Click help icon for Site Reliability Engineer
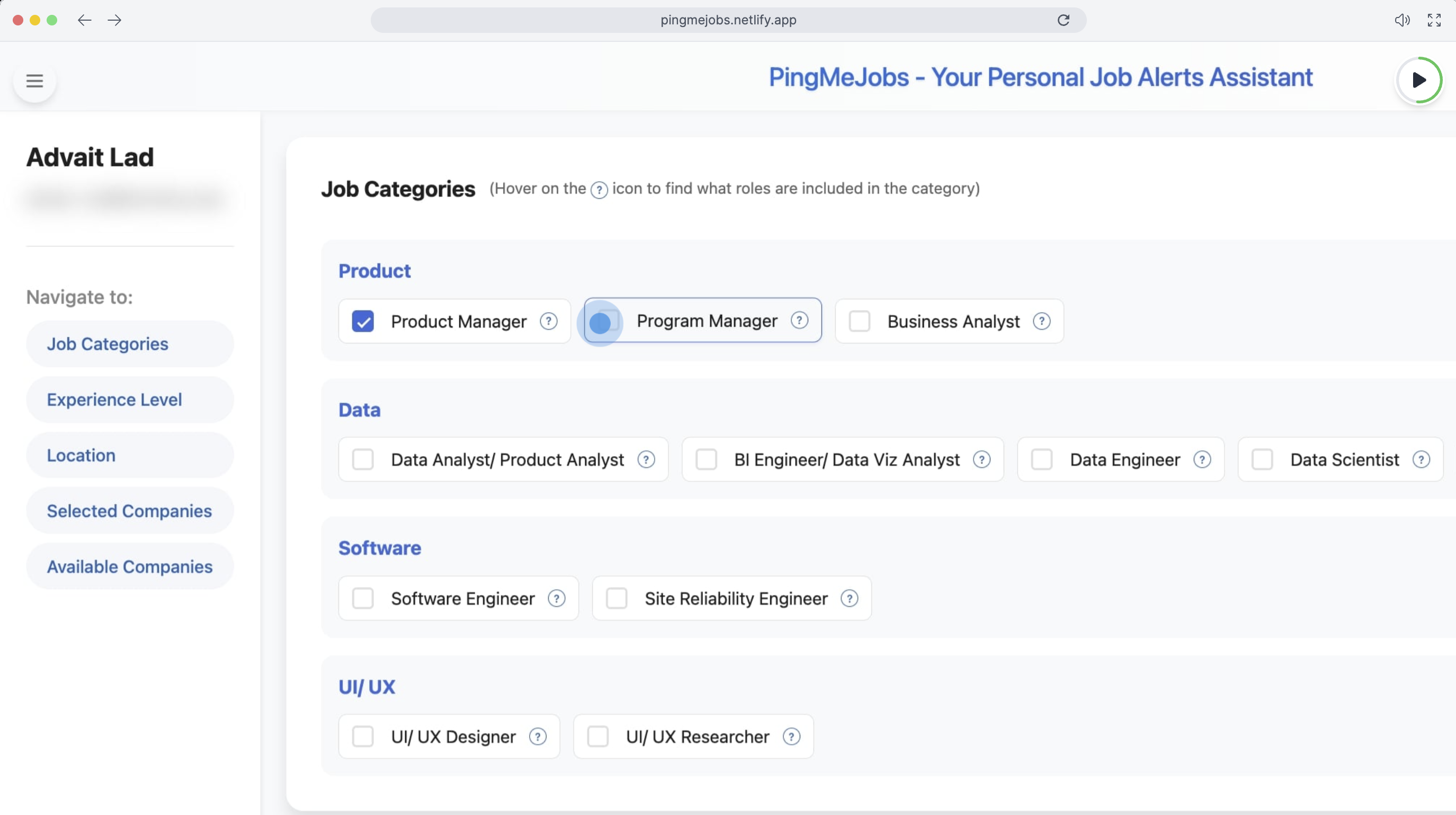This screenshot has width=1456, height=815. coord(850,598)
